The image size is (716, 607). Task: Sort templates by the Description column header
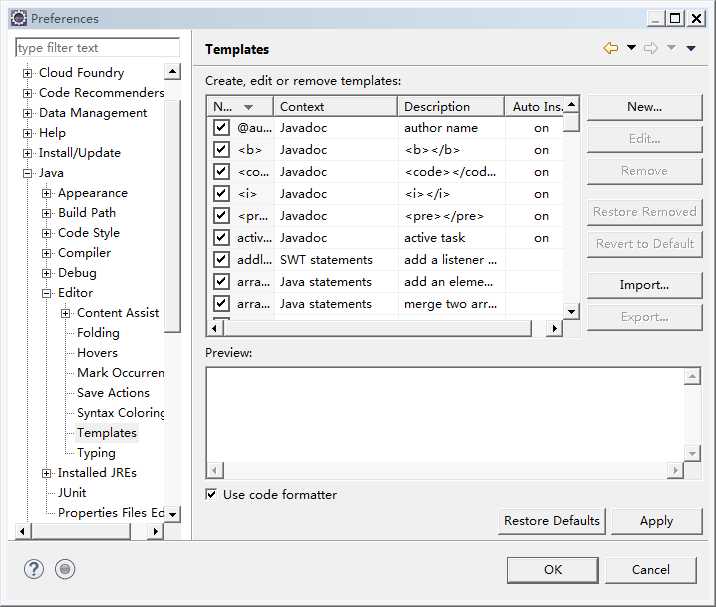pos(451,106)
